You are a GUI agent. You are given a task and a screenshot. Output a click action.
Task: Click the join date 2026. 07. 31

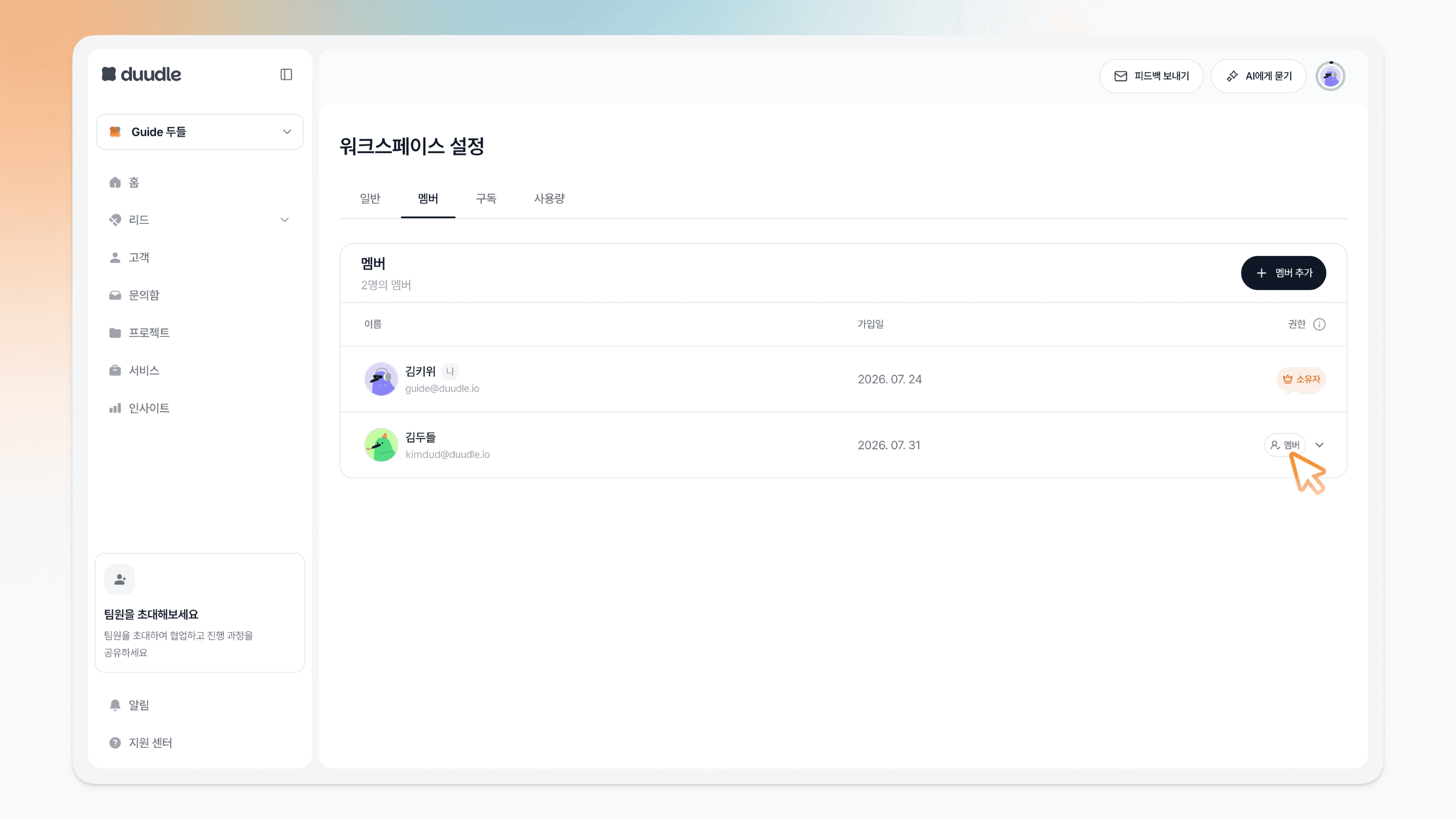[x=889, y=446]
